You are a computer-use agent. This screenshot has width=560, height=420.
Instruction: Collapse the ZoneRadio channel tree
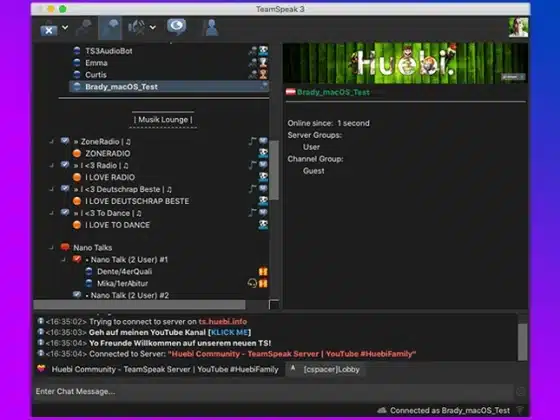52,142
